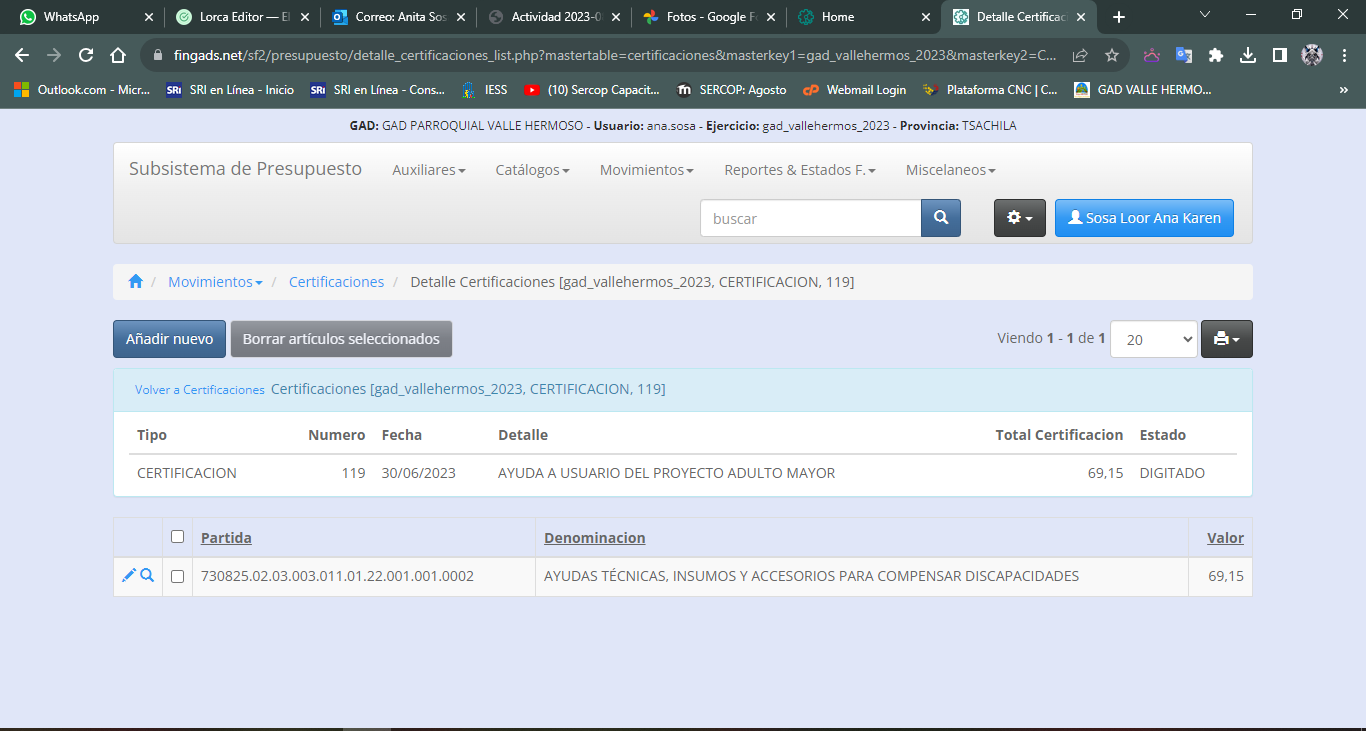Toggle the select-all checkbox in table header
The width and height of the screenshot is (1366, 731).
point(178,537)
